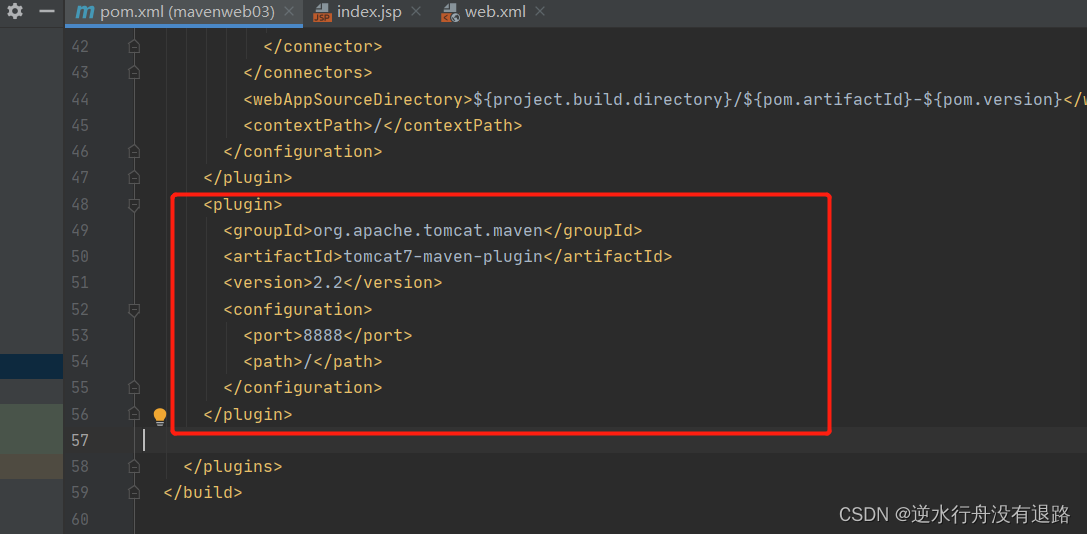Open the settings gear icon
1087x534 pixels.
point(14,11)
